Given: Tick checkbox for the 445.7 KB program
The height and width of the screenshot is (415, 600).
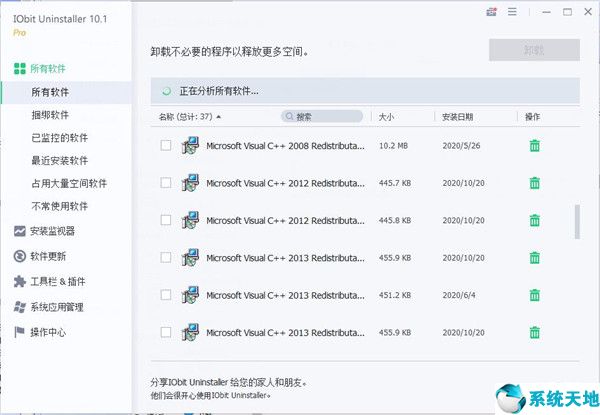Looking at the screenshot, I should (166, 183).
